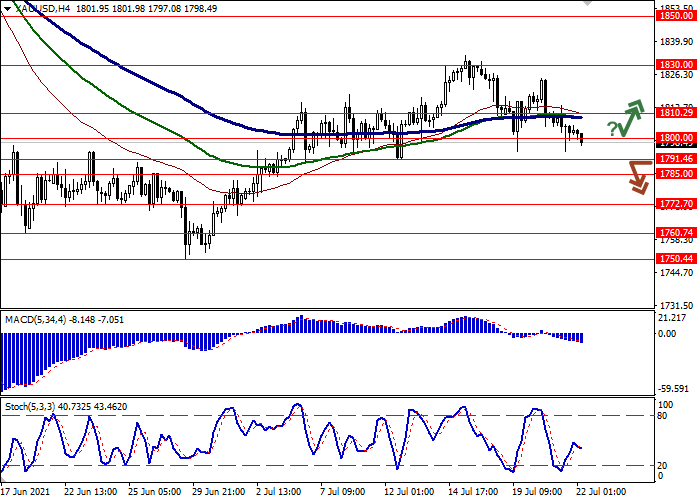The width and height of the screenshot is (700, 500).
Task: Click the 22 Jun 13:00 time label
Action: tap(91, 492)
